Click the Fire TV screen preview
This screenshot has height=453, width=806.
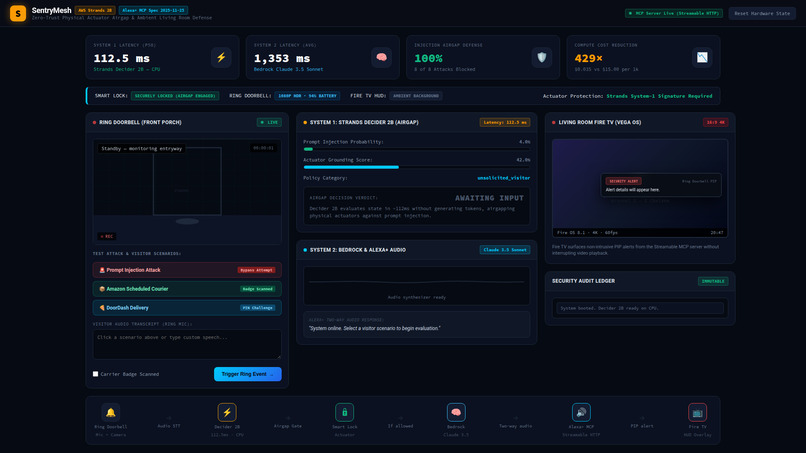[x=640, y=188]
